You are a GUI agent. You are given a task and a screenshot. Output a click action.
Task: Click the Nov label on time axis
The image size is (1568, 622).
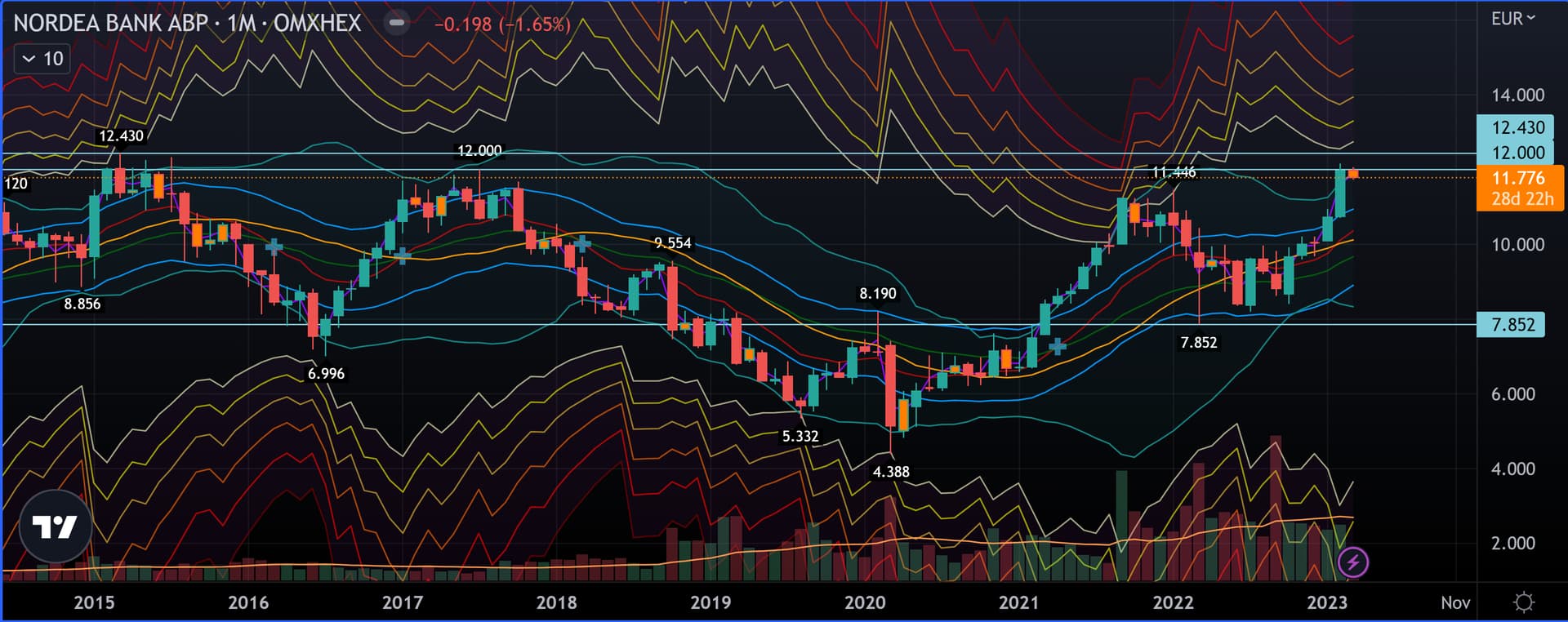[x=1454, y=602]
